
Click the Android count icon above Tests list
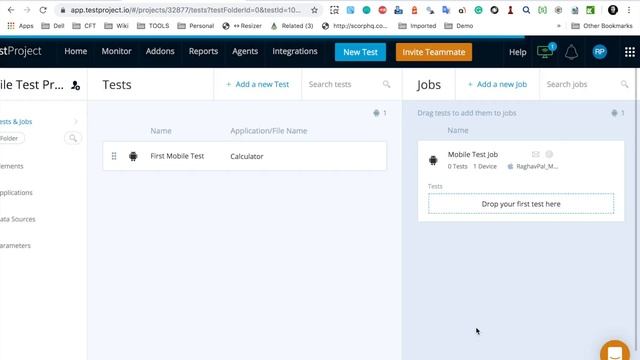(376, 113)
